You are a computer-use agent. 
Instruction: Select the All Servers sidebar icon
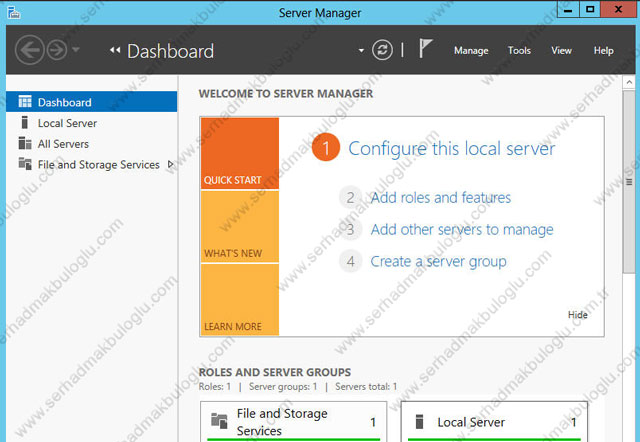(x=25, y=143)
